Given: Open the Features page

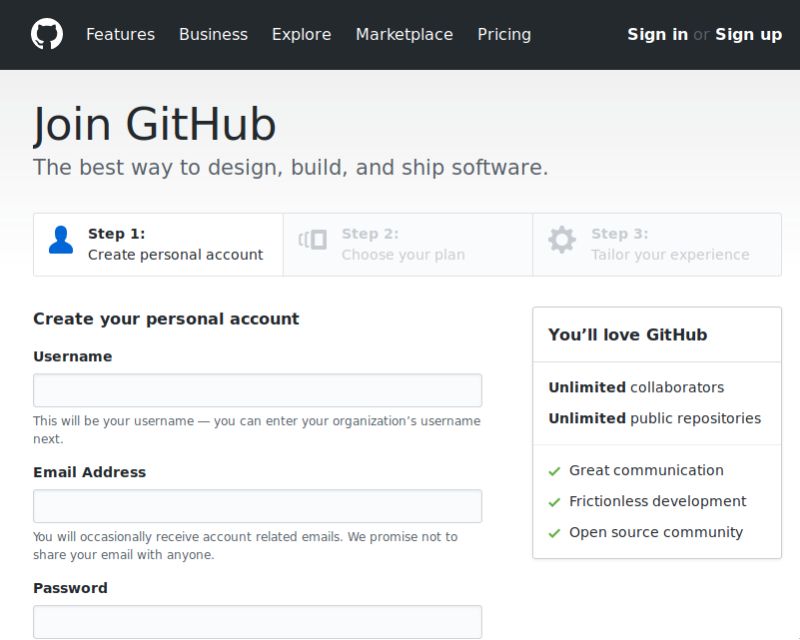Looking at the screenshot, I should [120, 34].
